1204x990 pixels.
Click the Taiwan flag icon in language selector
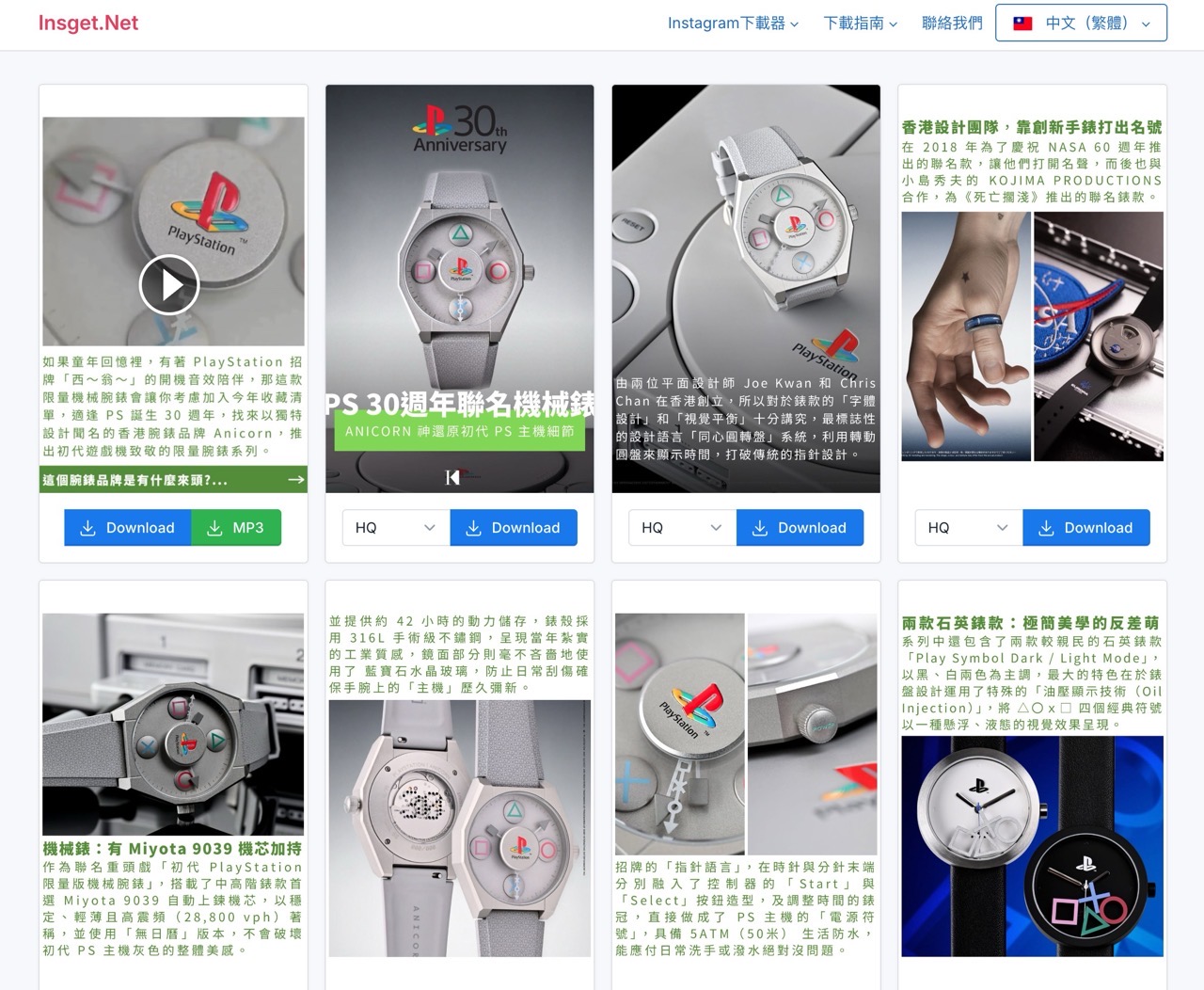1022,24
